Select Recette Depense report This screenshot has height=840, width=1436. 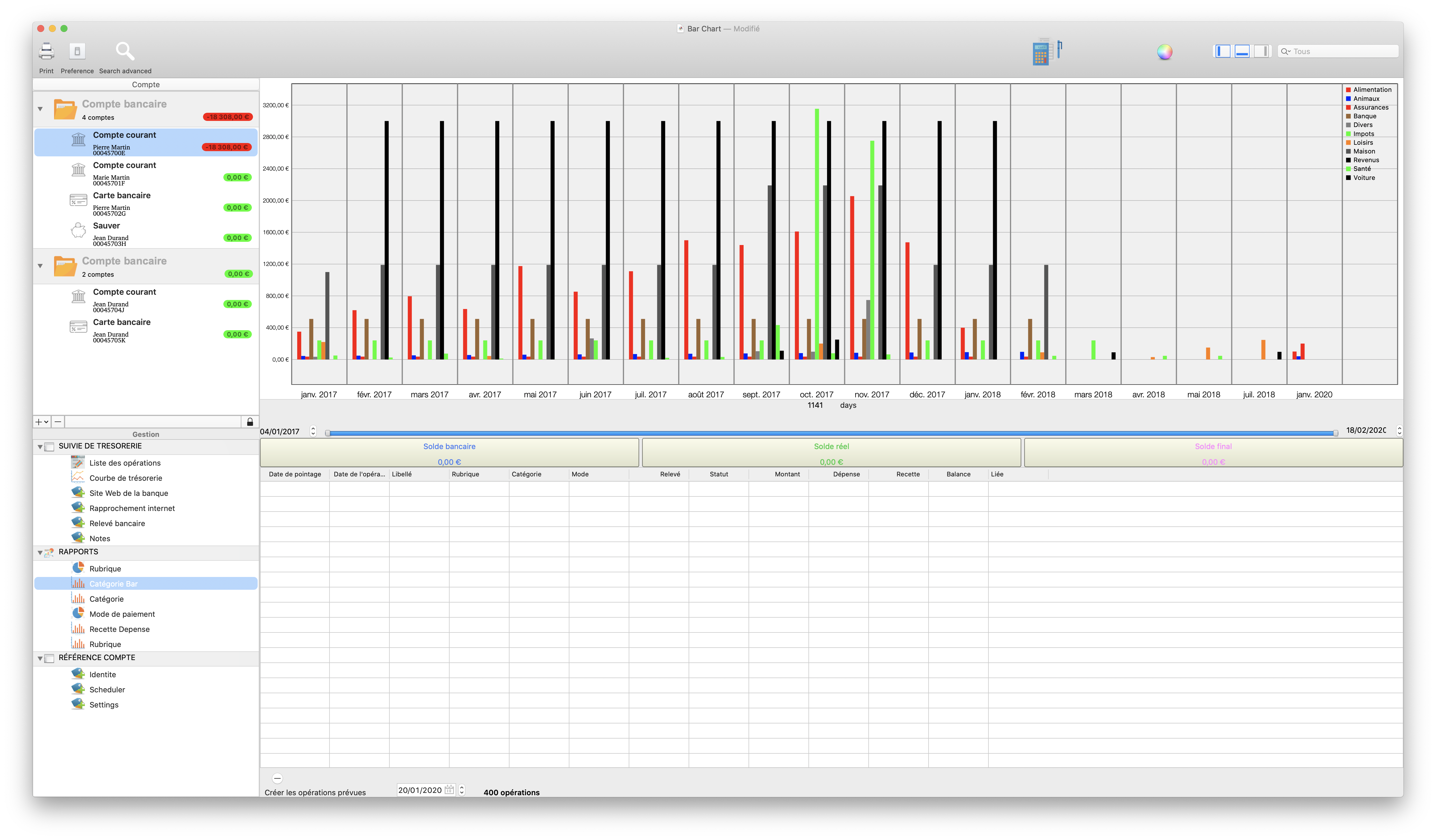(119, 629)
